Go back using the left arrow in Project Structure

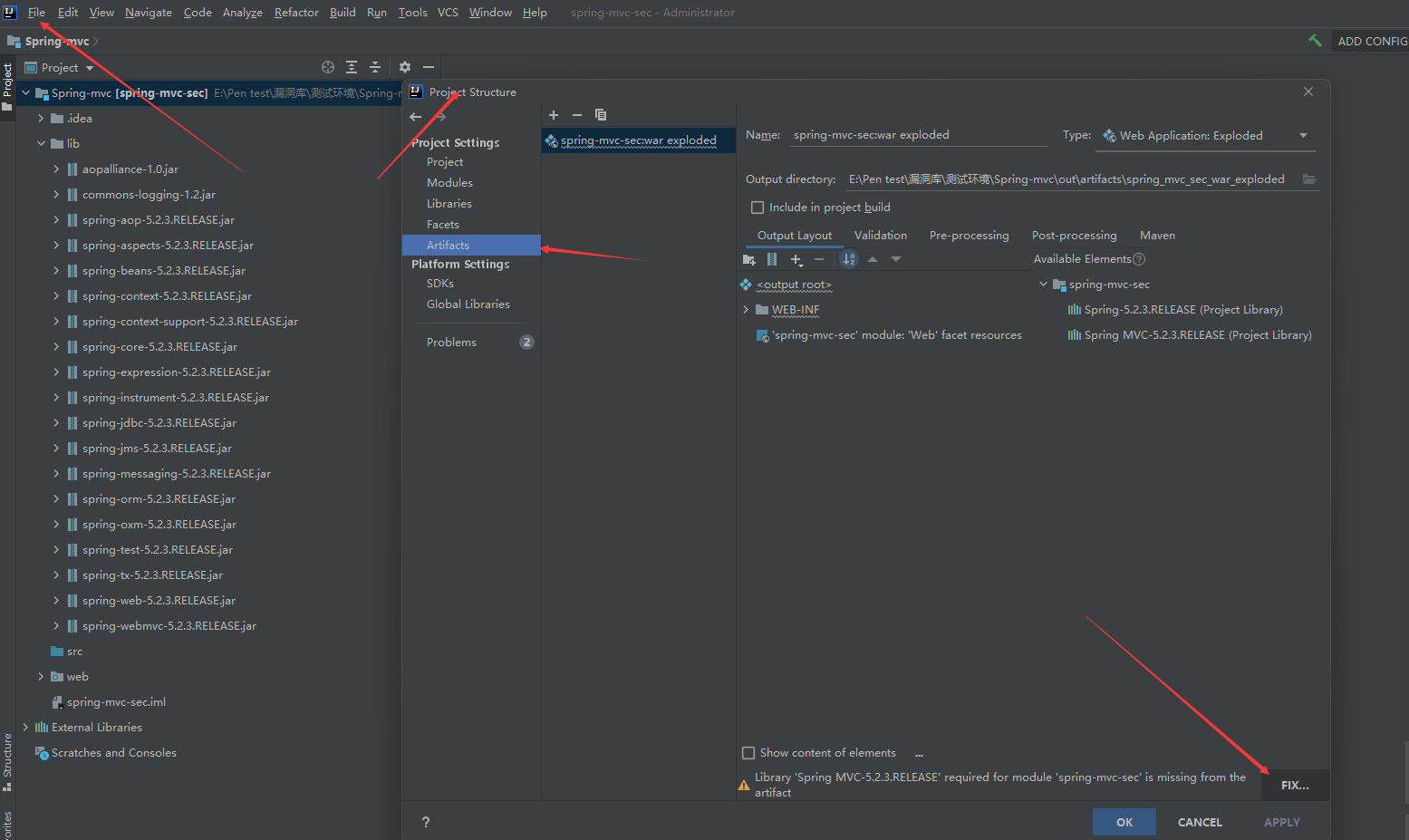click(x=416, y=117)
